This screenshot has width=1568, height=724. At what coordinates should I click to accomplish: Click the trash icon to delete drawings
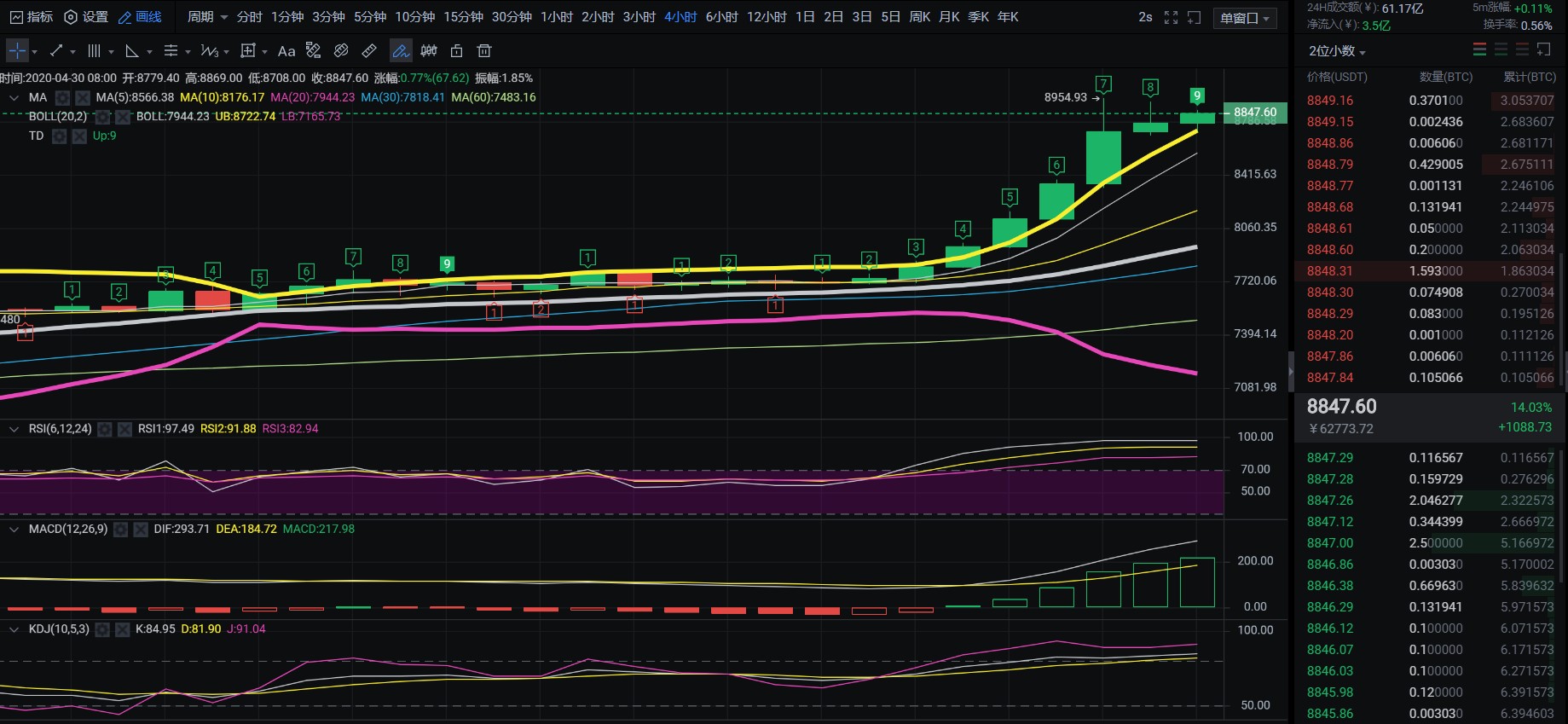(484, 51)
